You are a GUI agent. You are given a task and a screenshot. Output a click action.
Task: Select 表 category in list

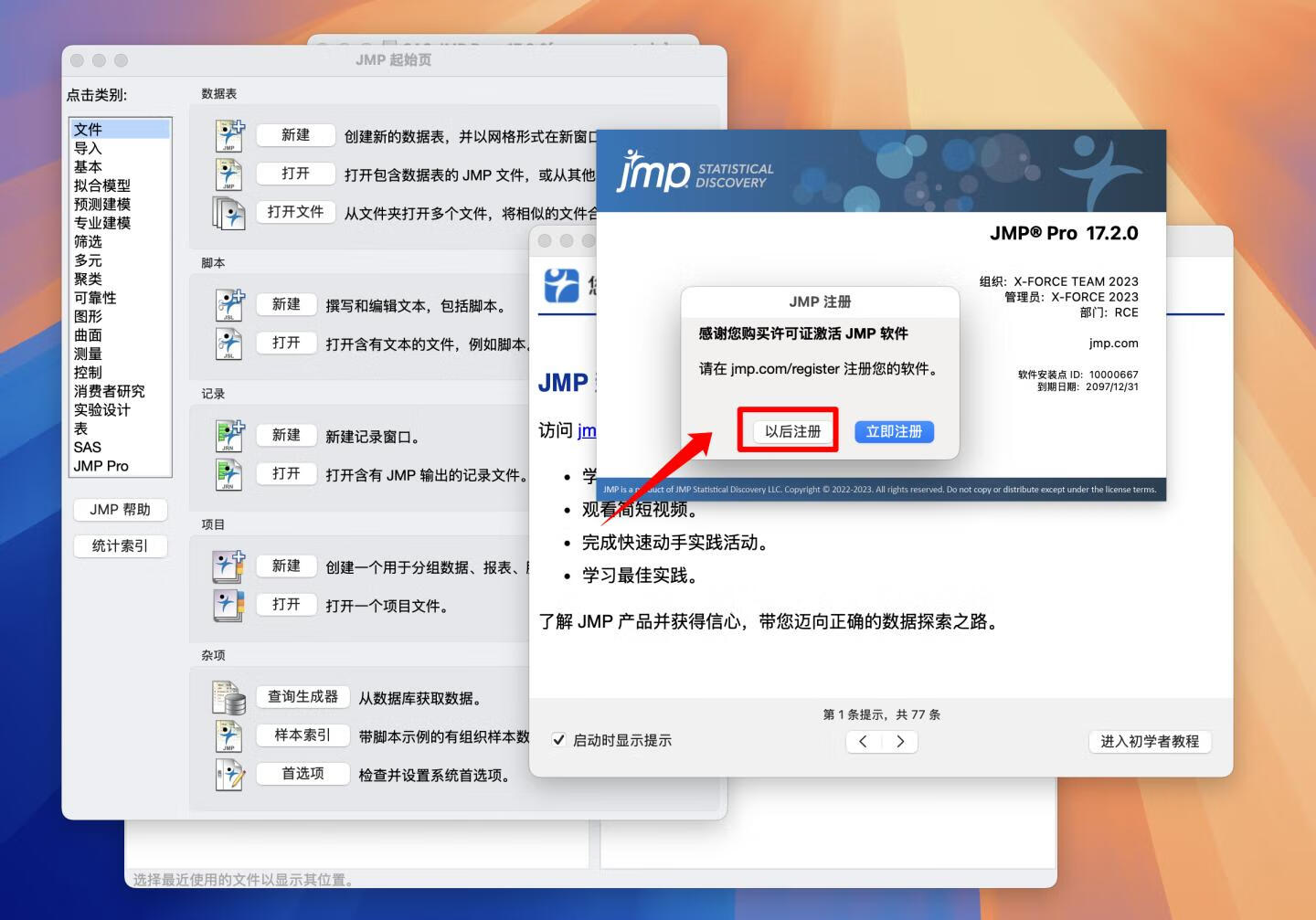pos(120,429)
